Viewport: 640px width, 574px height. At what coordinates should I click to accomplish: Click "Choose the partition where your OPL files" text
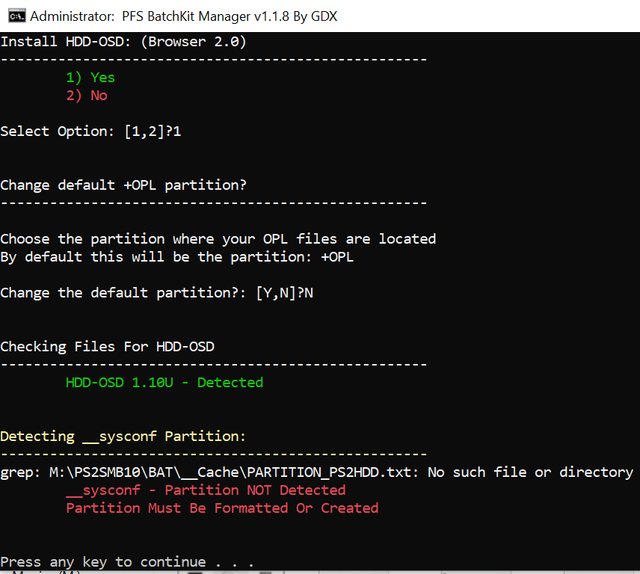218,239
